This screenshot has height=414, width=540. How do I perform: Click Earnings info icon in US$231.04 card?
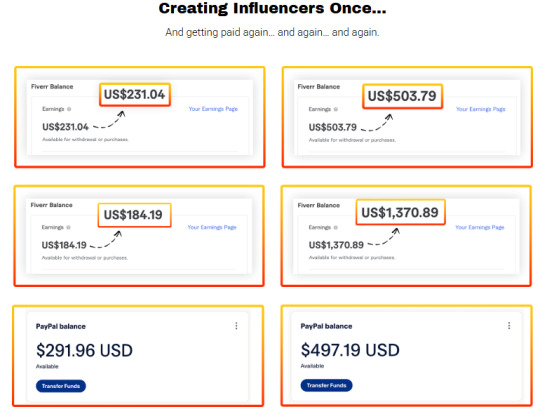pos(69,109)
